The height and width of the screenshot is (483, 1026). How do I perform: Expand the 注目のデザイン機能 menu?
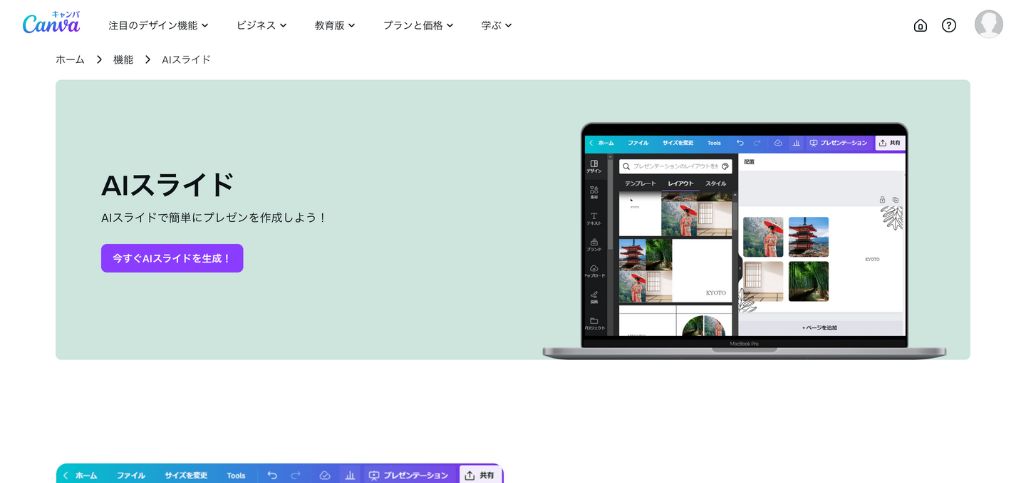pos(158,26)
